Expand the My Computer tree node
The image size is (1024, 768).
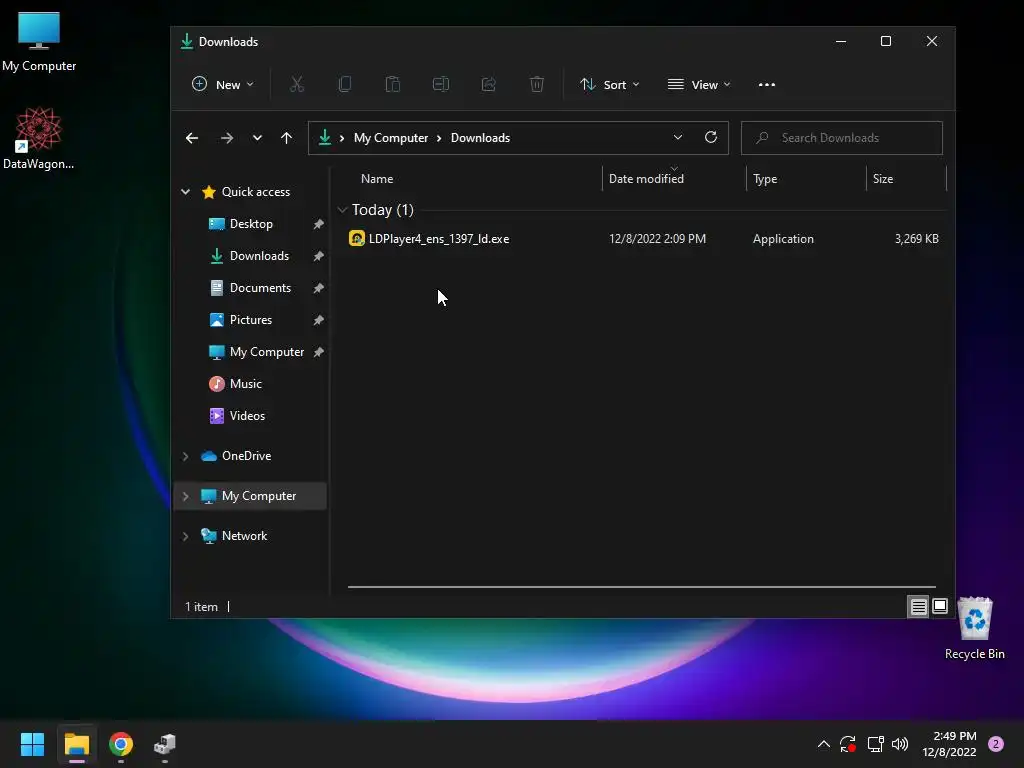coord(185,496)
